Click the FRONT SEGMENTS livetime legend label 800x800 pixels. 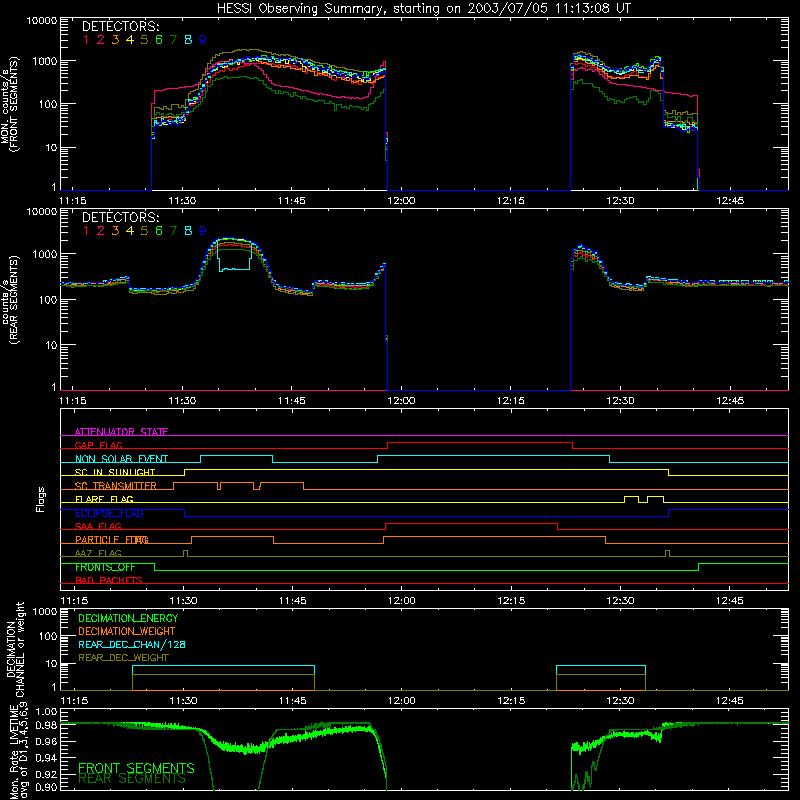[x=136, y=768]
